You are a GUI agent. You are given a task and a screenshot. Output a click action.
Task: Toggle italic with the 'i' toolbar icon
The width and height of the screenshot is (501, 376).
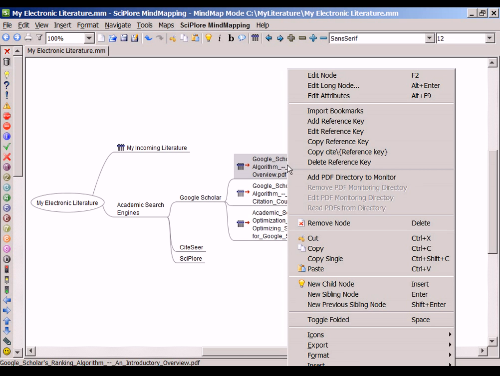(219, 38)
